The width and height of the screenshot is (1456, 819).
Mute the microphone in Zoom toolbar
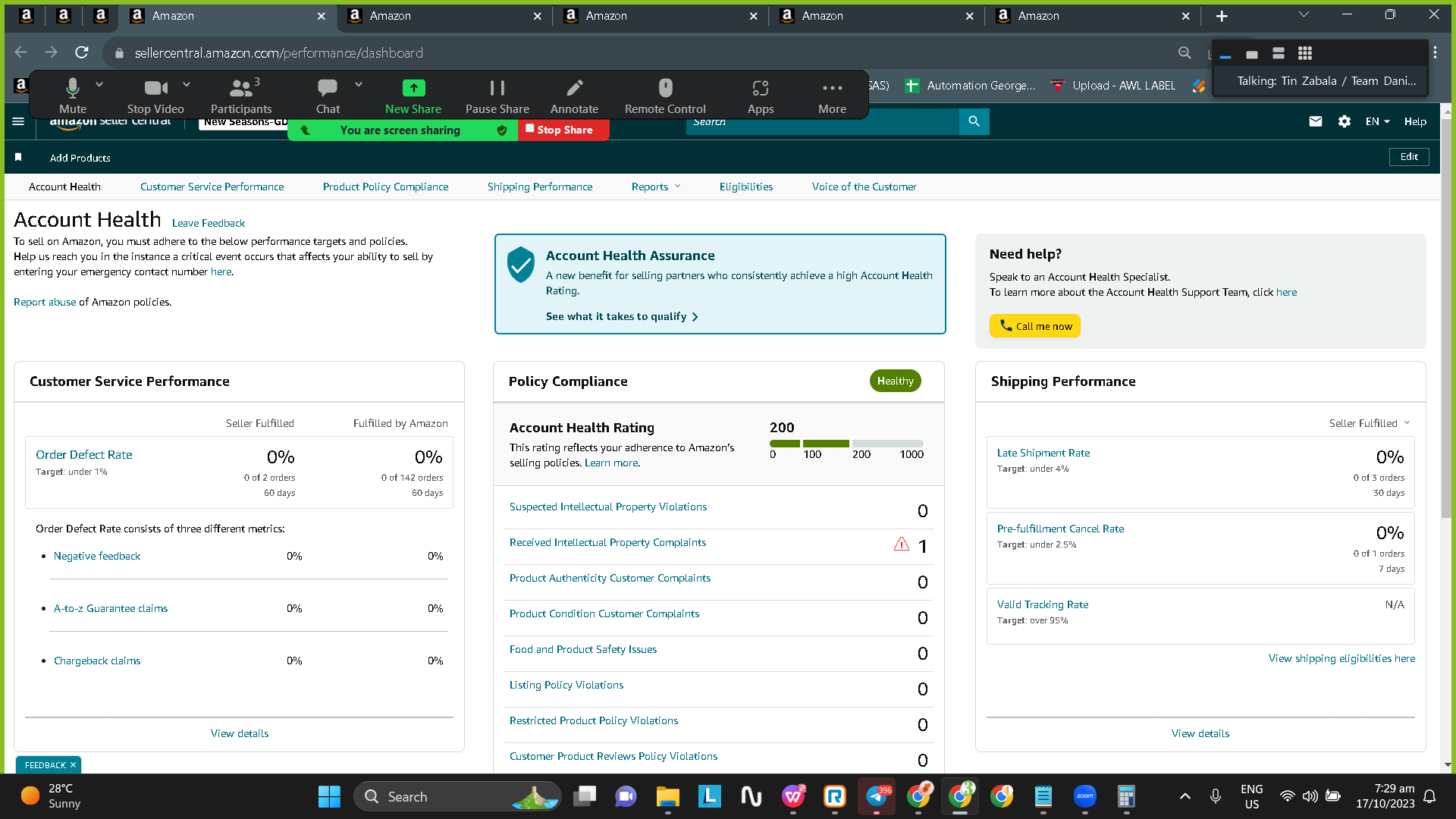[x=73, y=96]
